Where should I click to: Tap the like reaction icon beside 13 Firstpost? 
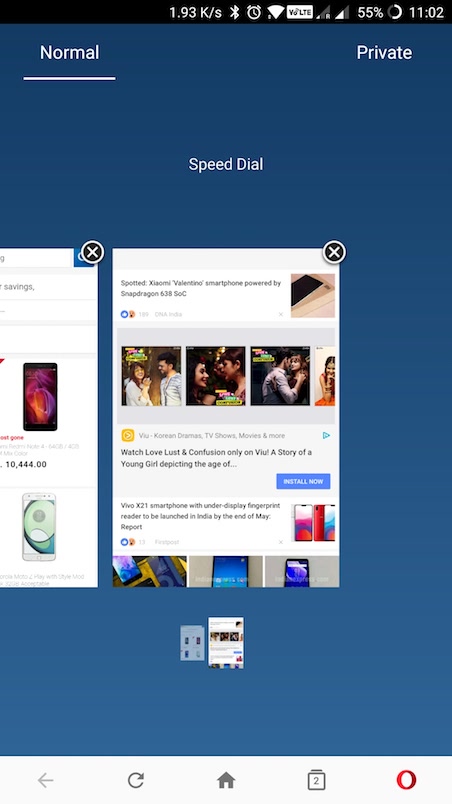click(124, 542)
